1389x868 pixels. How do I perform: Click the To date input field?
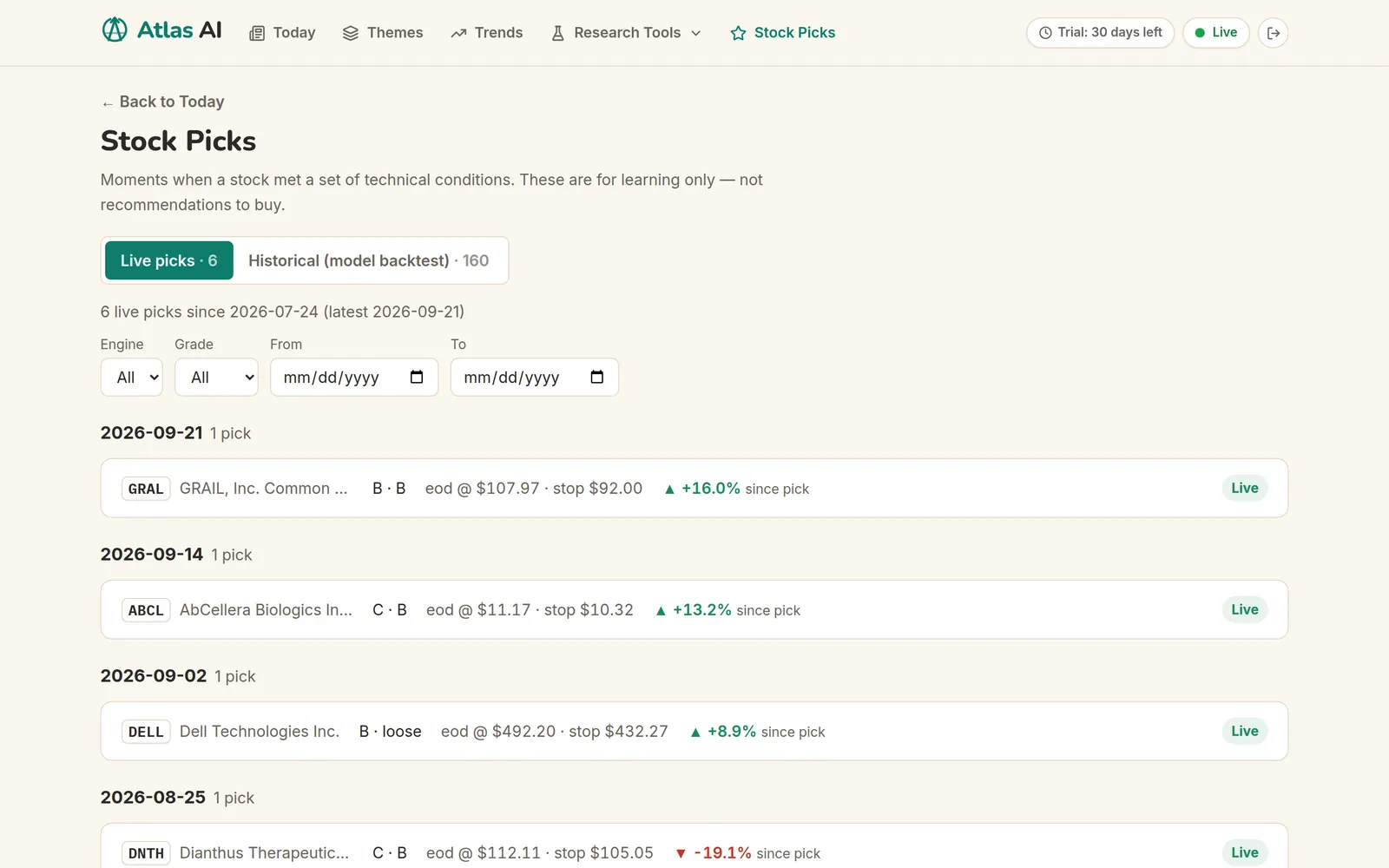535,377
